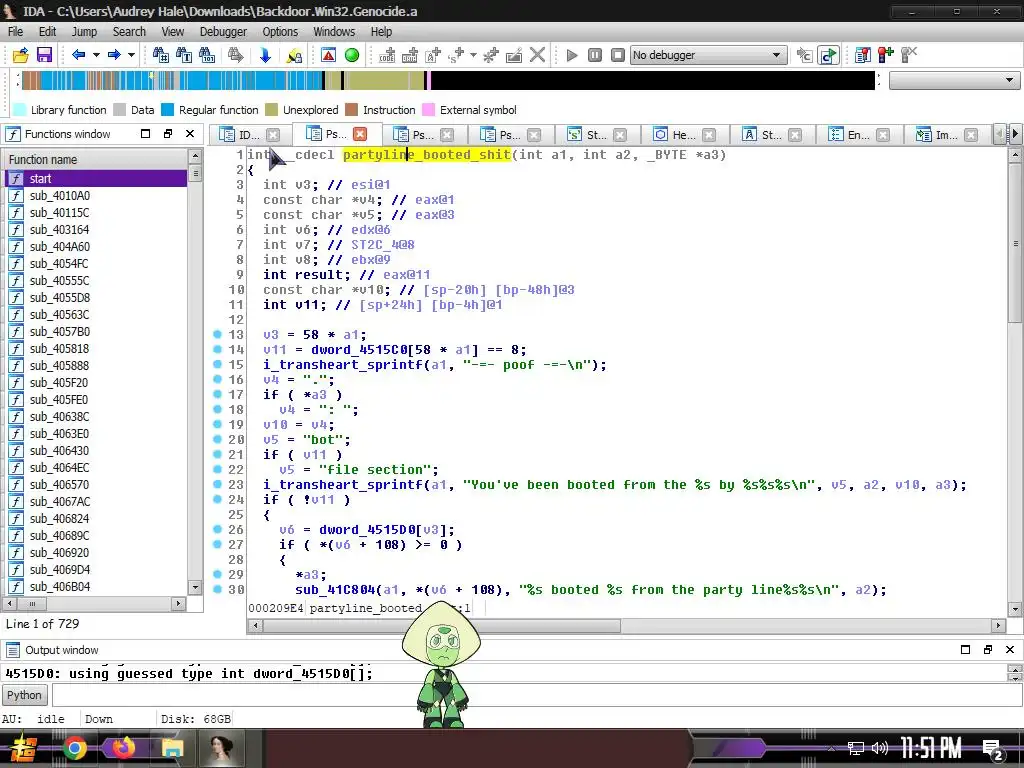Image resolution: width=1024 pixels, height=768 pixels.
Task: Open File Explorer from the taskbar
Action: coord(172,748)
